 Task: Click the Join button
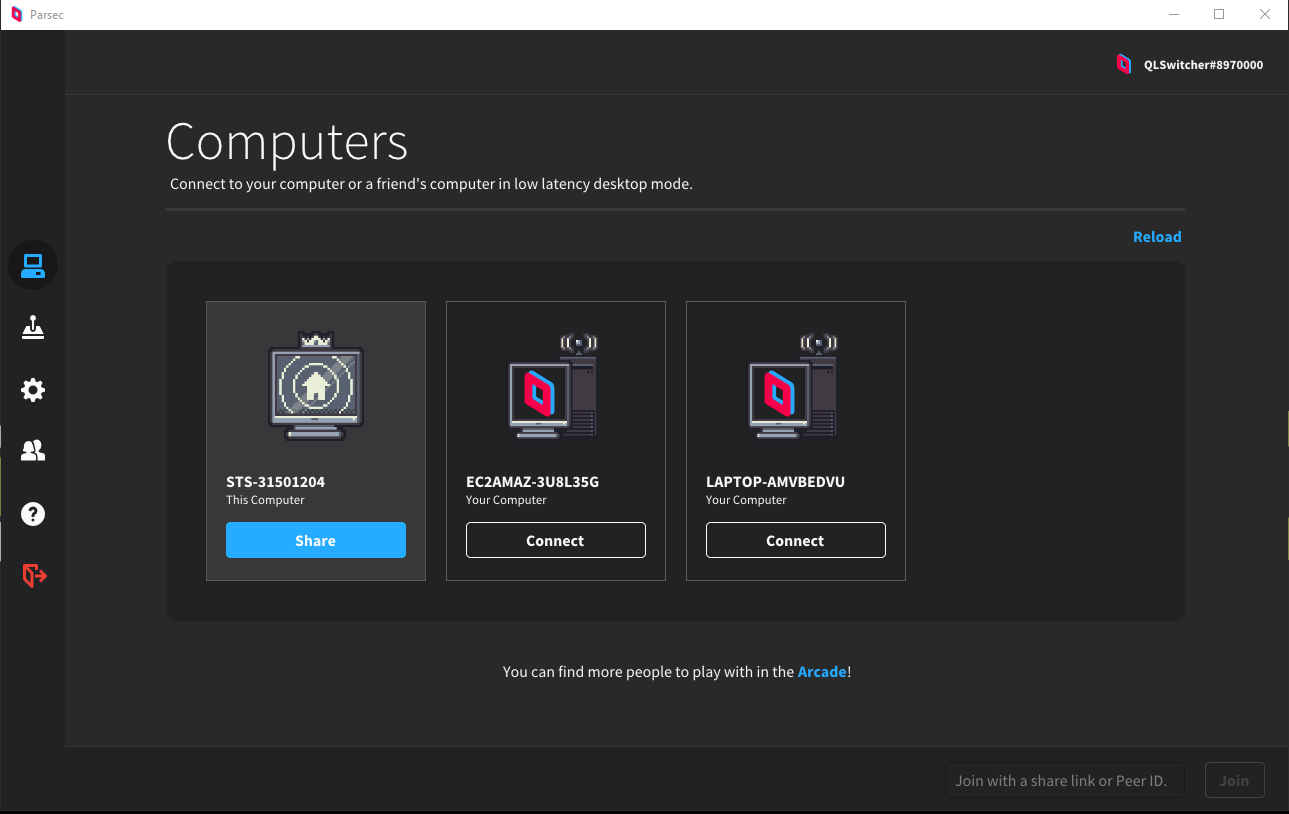pyautogui.click(x=1234, y=780)
